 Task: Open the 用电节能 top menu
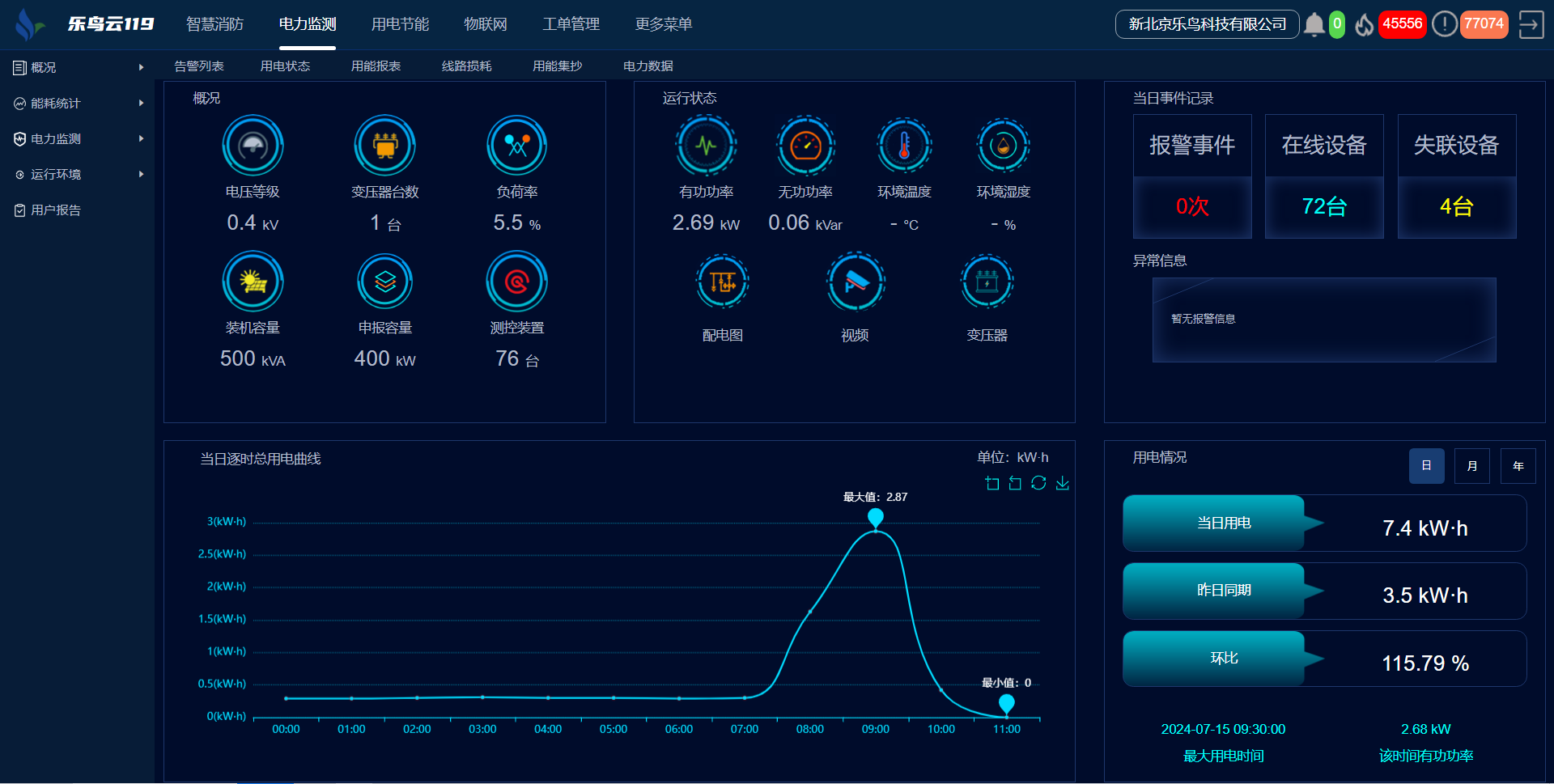[400, 24]
